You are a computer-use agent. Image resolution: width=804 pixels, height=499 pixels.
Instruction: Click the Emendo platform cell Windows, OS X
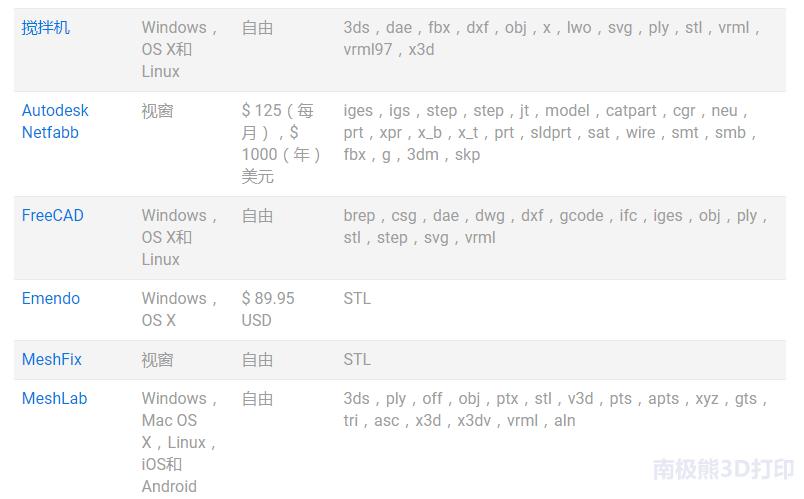[180, 309]
